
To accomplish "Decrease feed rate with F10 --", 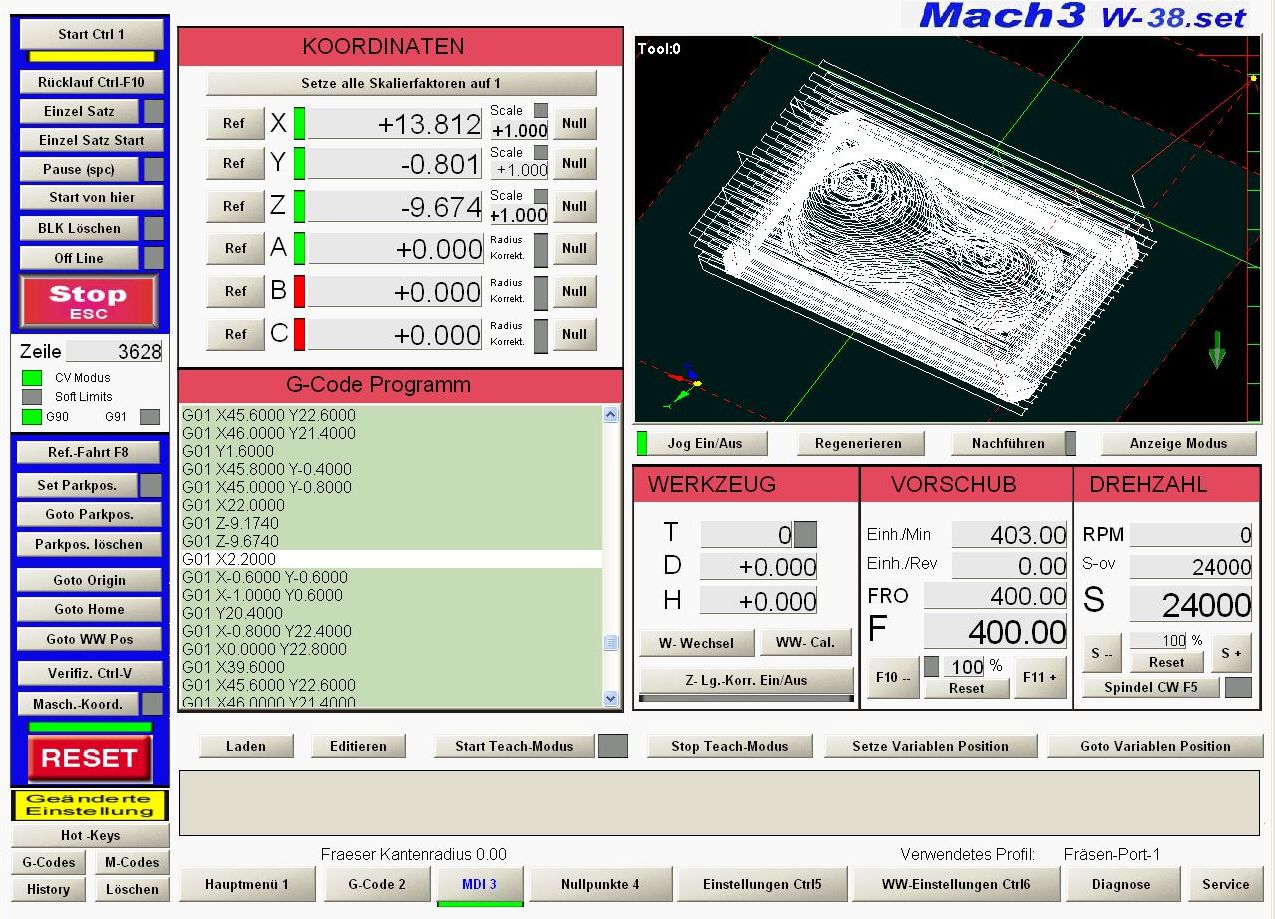I will [892, 677].
